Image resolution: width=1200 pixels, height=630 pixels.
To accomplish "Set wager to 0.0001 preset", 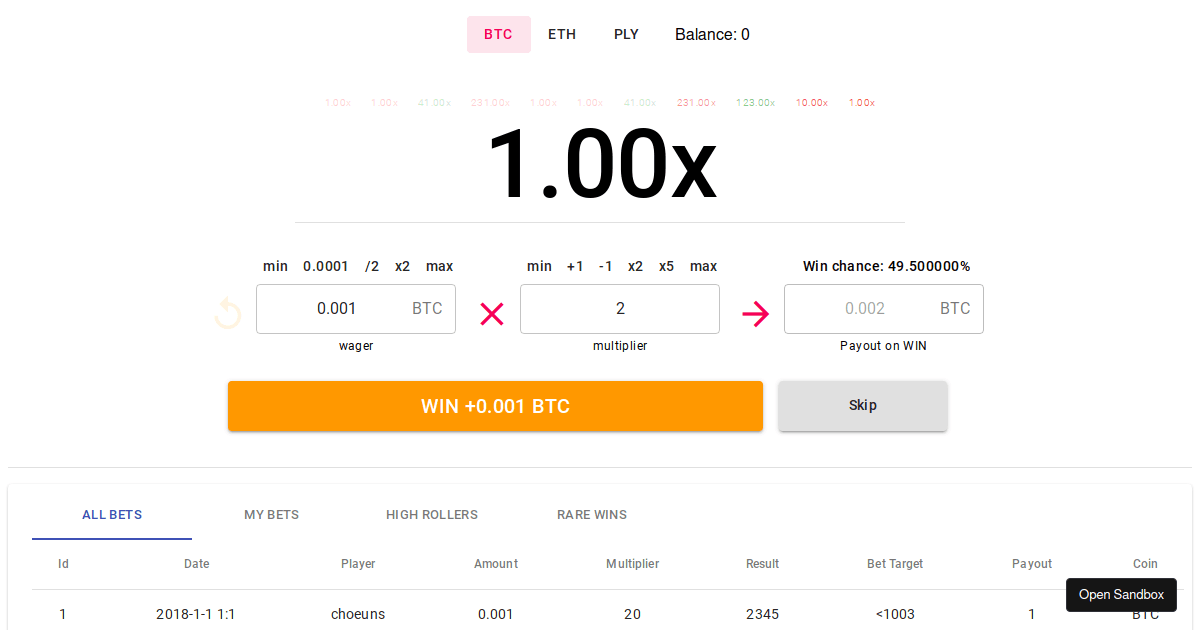I will tap(326, 266).
